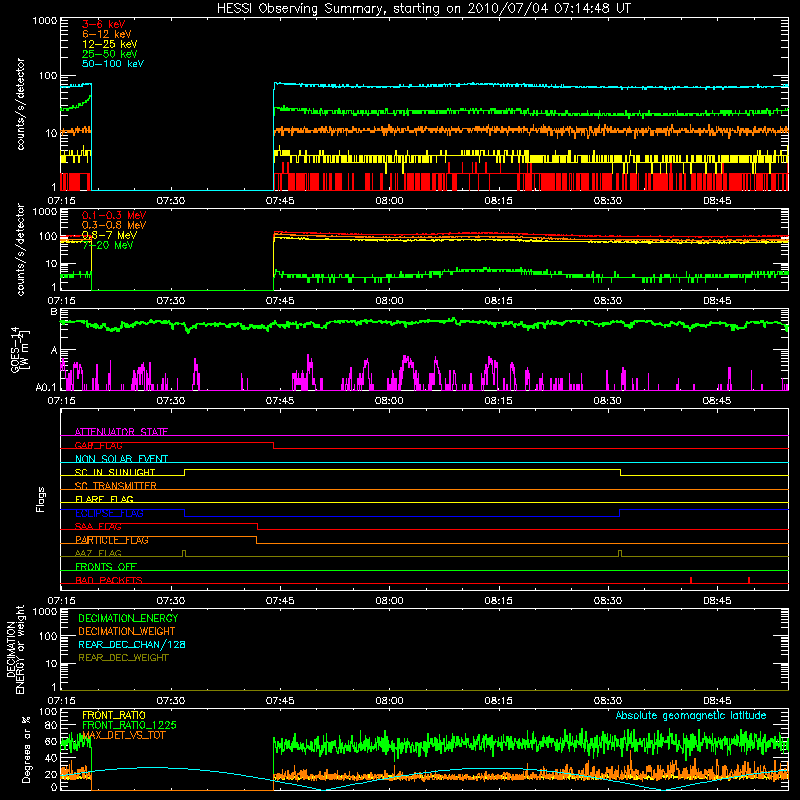Choose the 'DECIMATION_ENERGY' legend text
800x800 pixels.
(128, 618)
